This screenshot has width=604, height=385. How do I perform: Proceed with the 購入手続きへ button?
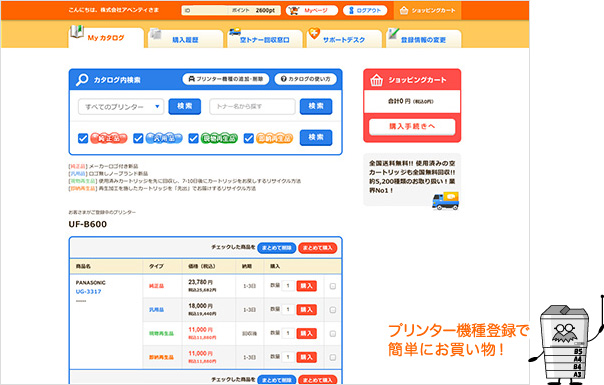[x=412, y=126]
